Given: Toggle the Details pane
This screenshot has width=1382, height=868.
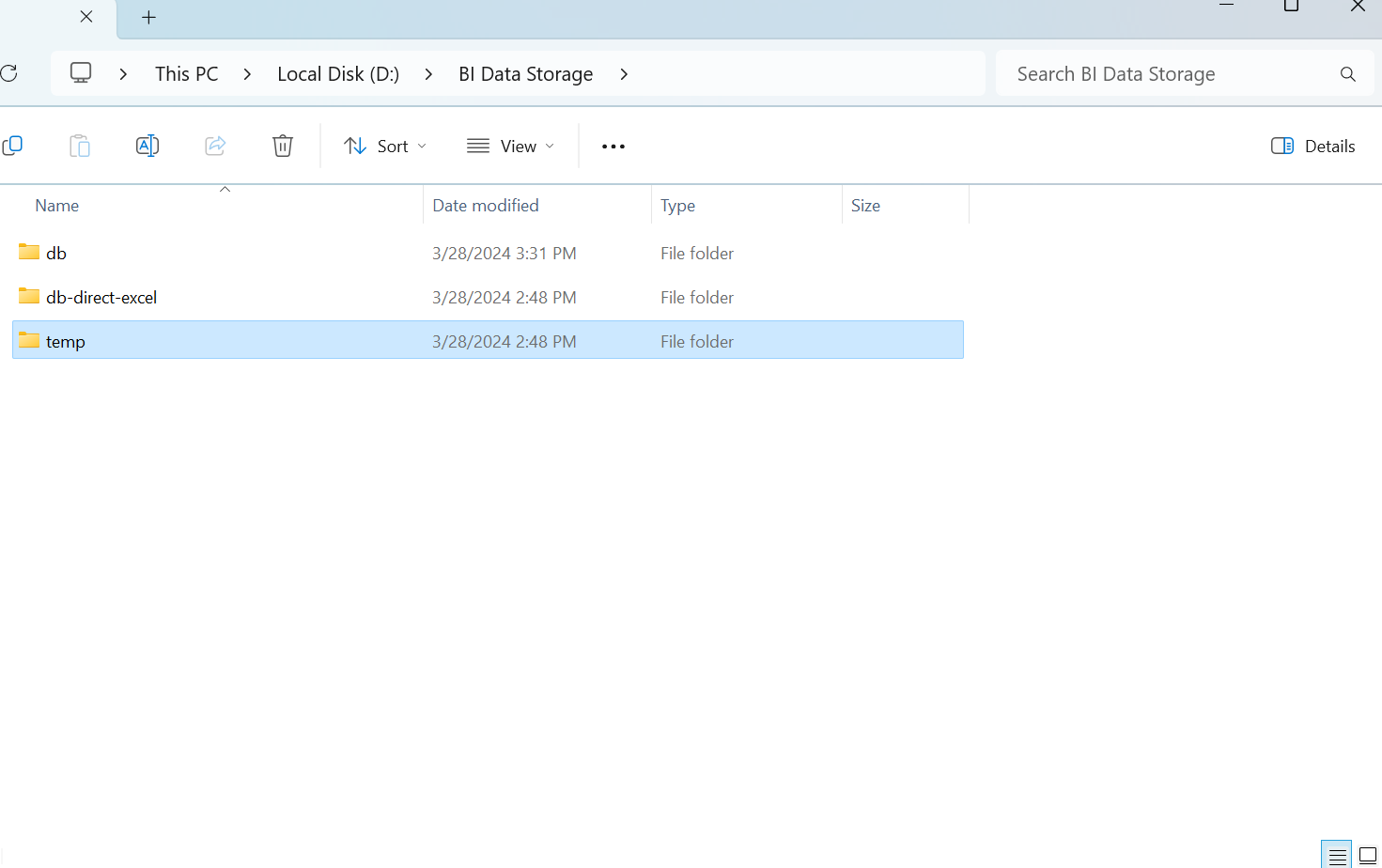Looking at the screenshot, I should click(x=1312, y=146).
